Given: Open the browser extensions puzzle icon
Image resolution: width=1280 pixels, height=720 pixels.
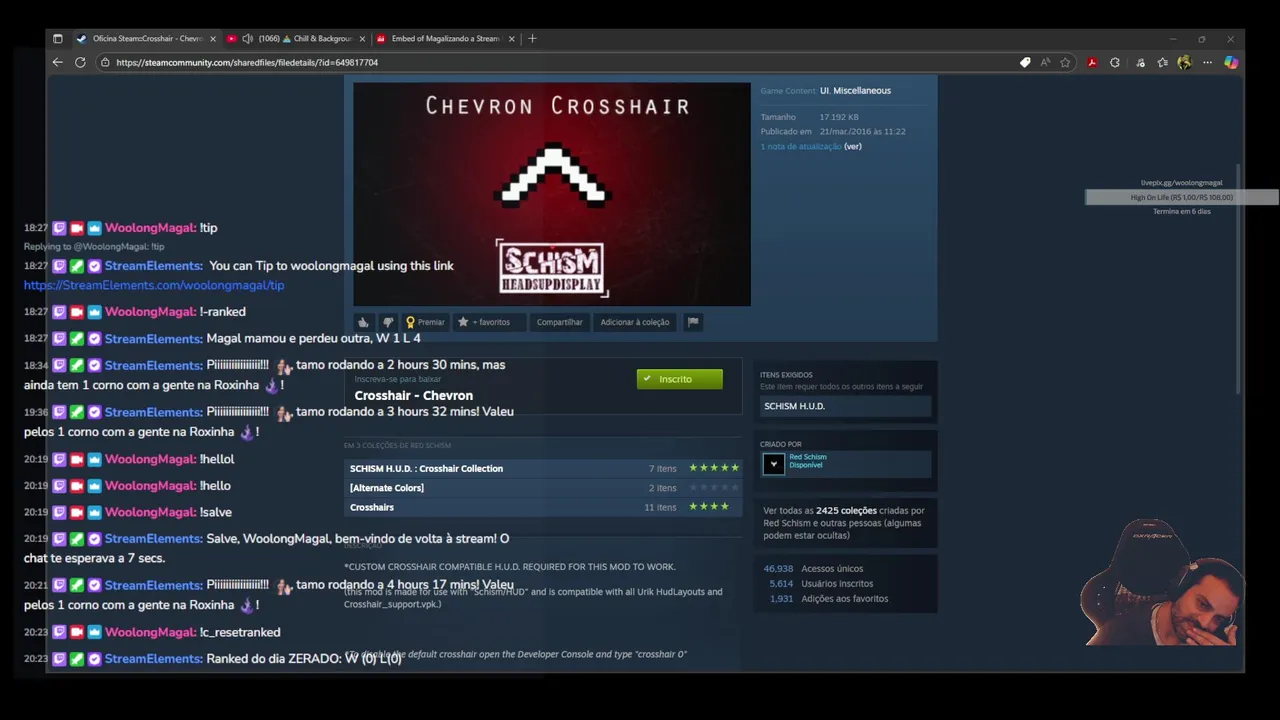Looking at the screenshot, I should pyautogui.click(x=1115, y=62).
